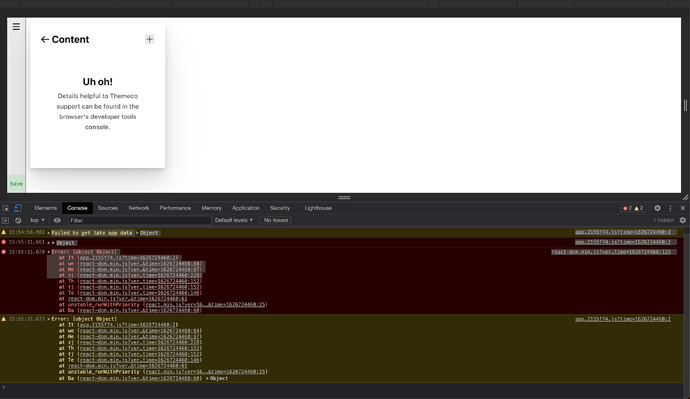Image resolution: width=690 pixels, height=399 pixels.
Task: Click the No Issues button
Action: pos(276,220)
